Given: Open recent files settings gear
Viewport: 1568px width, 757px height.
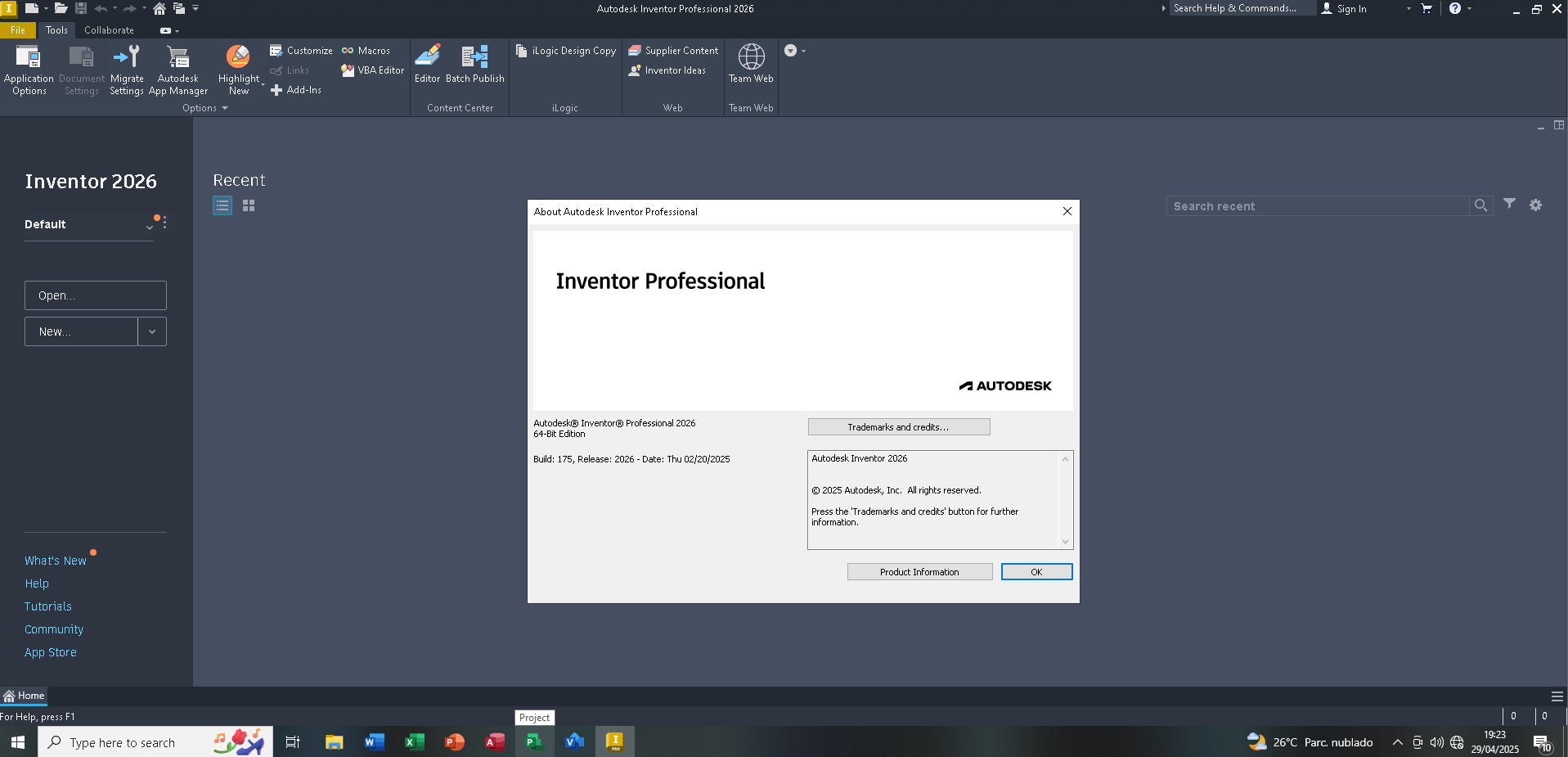Looking at the screenshot, I should [x=1535, y=205].
